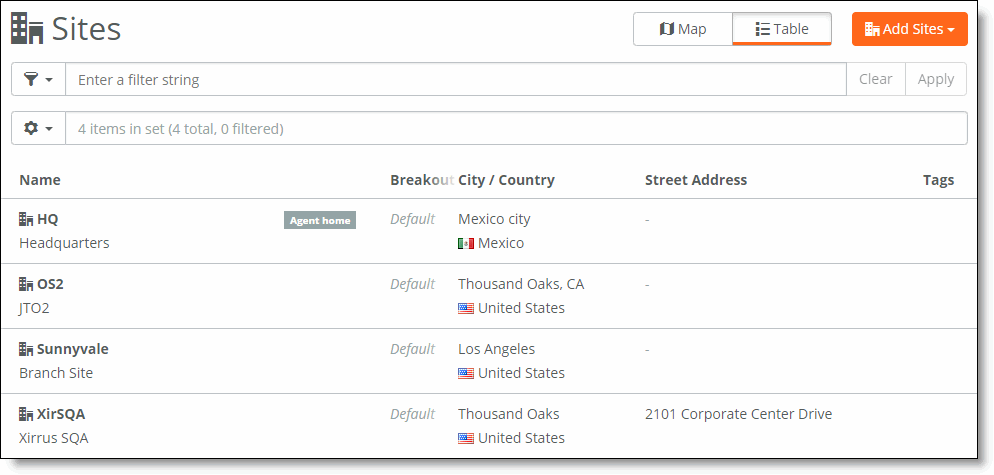Select the Table view tab
994x475 pixels.
[782, 29]
